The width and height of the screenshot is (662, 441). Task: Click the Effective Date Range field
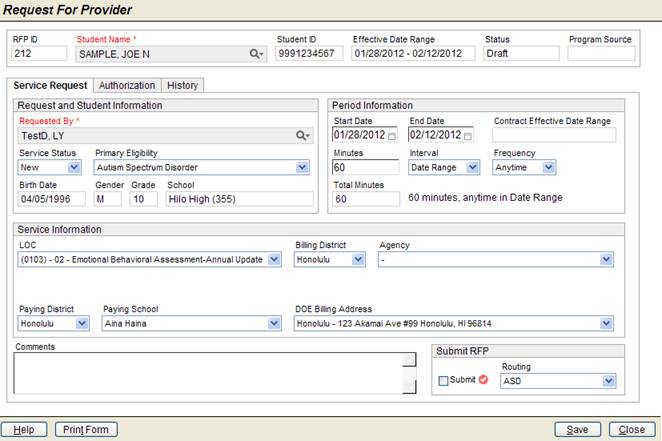point(413,54)
